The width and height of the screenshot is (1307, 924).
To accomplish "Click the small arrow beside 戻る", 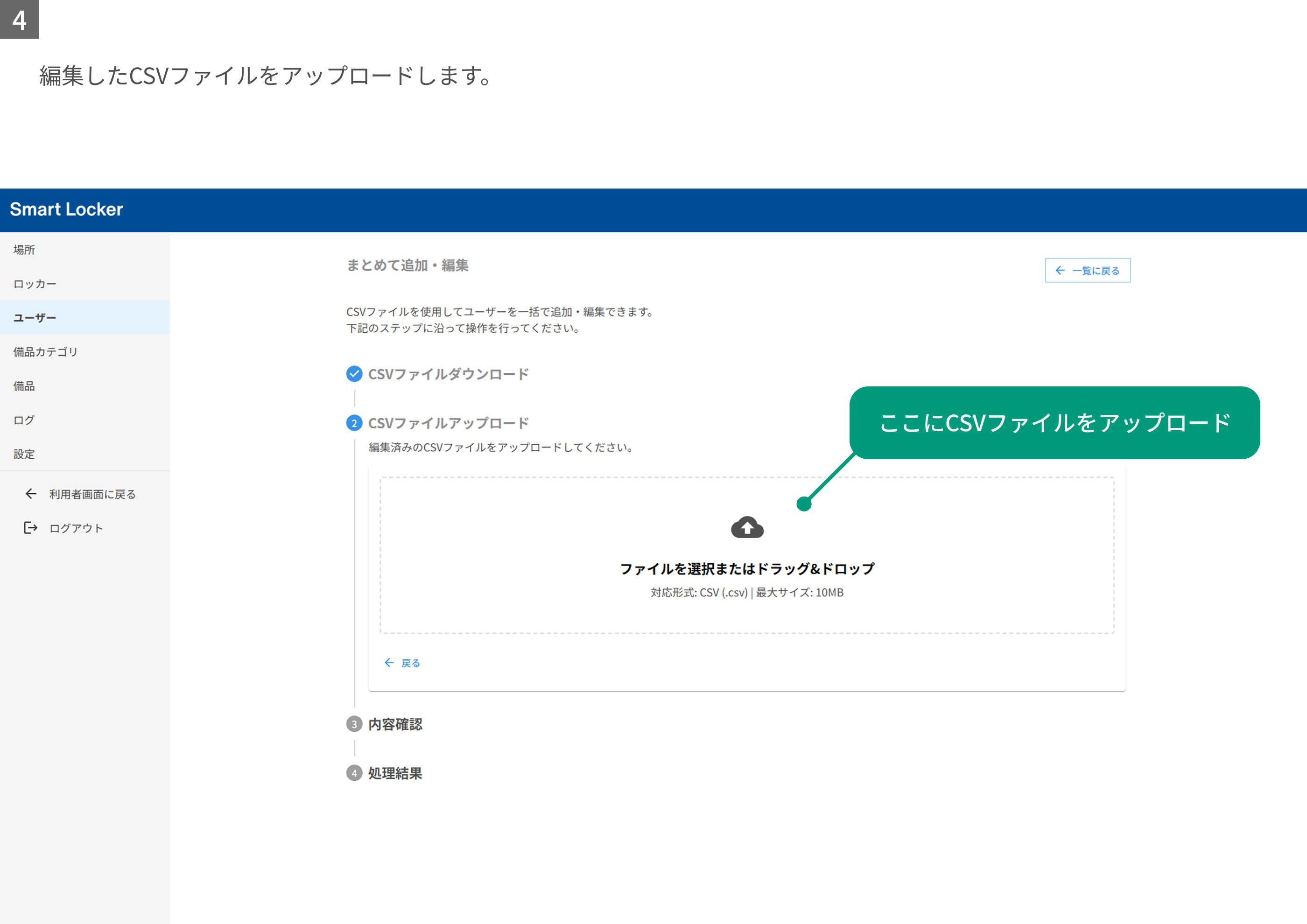I will click(x=389, y=662).
